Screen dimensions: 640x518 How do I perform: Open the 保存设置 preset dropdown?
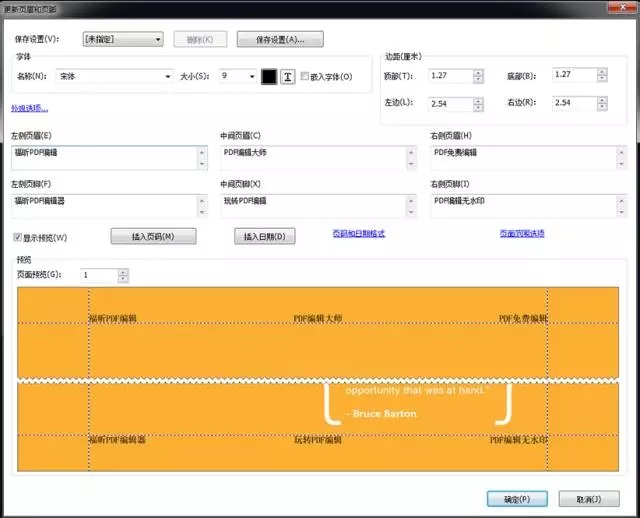(122, 39)
